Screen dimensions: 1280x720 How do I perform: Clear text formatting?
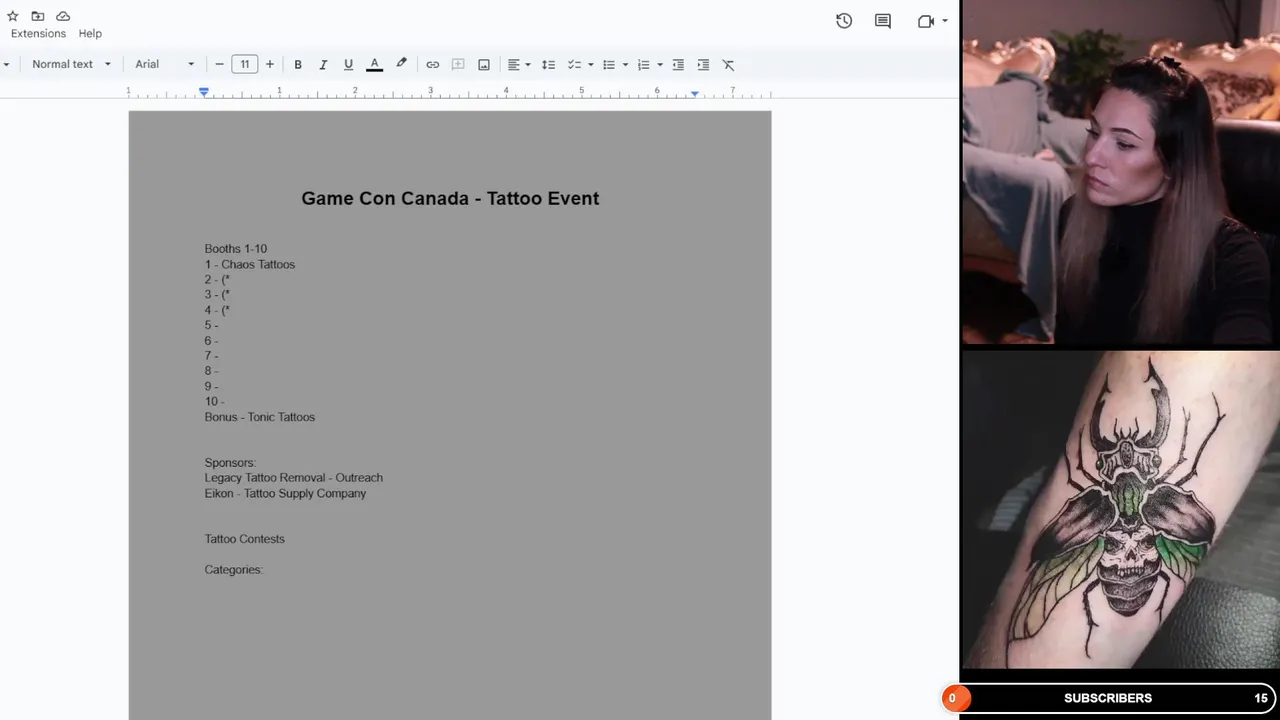[x=728, y=64]
